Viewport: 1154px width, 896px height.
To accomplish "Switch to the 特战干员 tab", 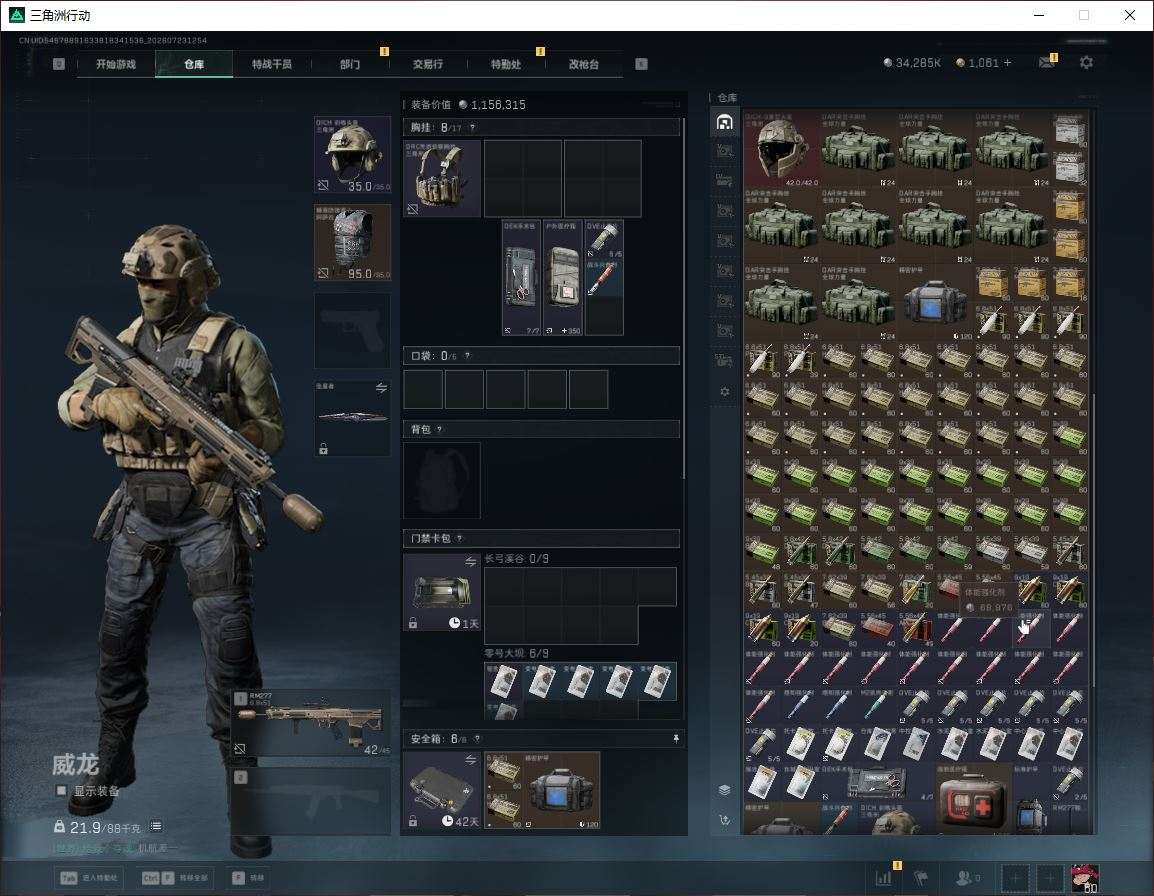I will 272,64.
